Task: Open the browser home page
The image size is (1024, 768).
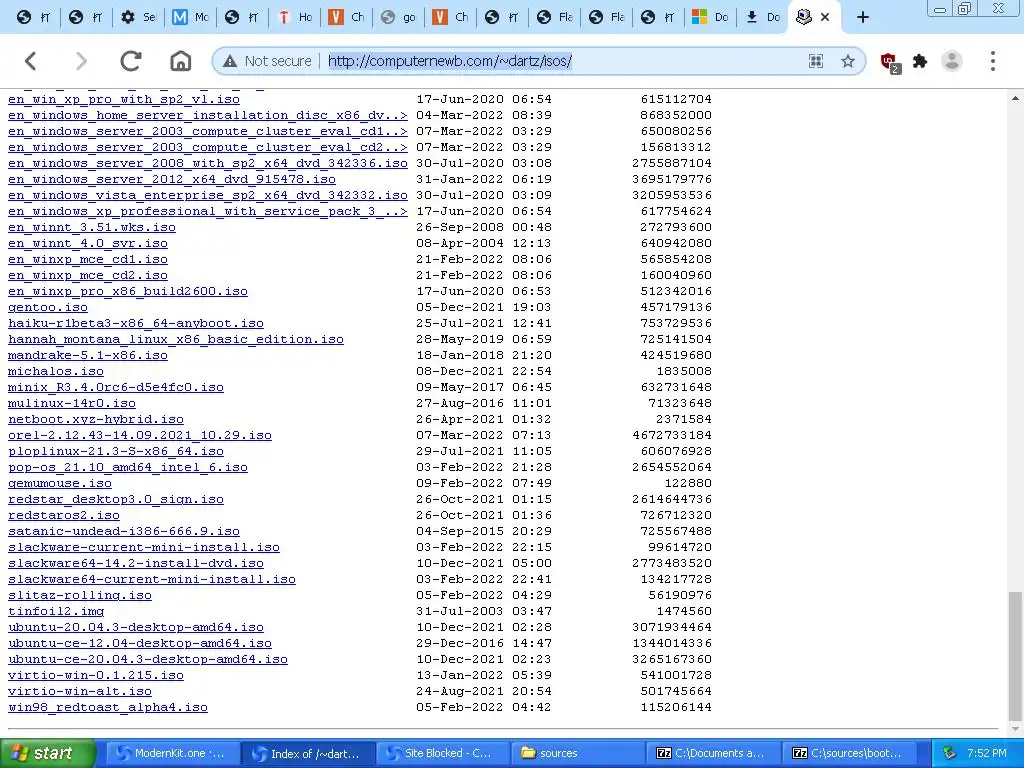Action: [180, 61]
